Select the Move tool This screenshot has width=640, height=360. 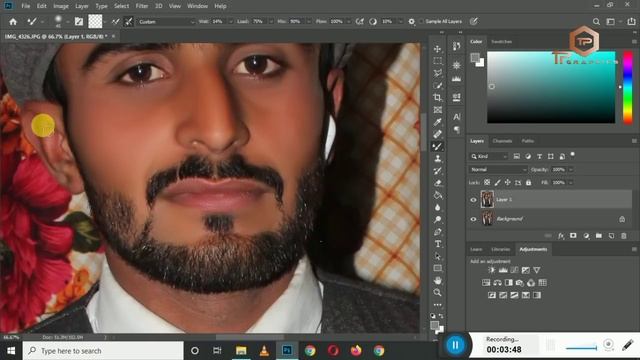pyautogui.click(x=438, y=49)
